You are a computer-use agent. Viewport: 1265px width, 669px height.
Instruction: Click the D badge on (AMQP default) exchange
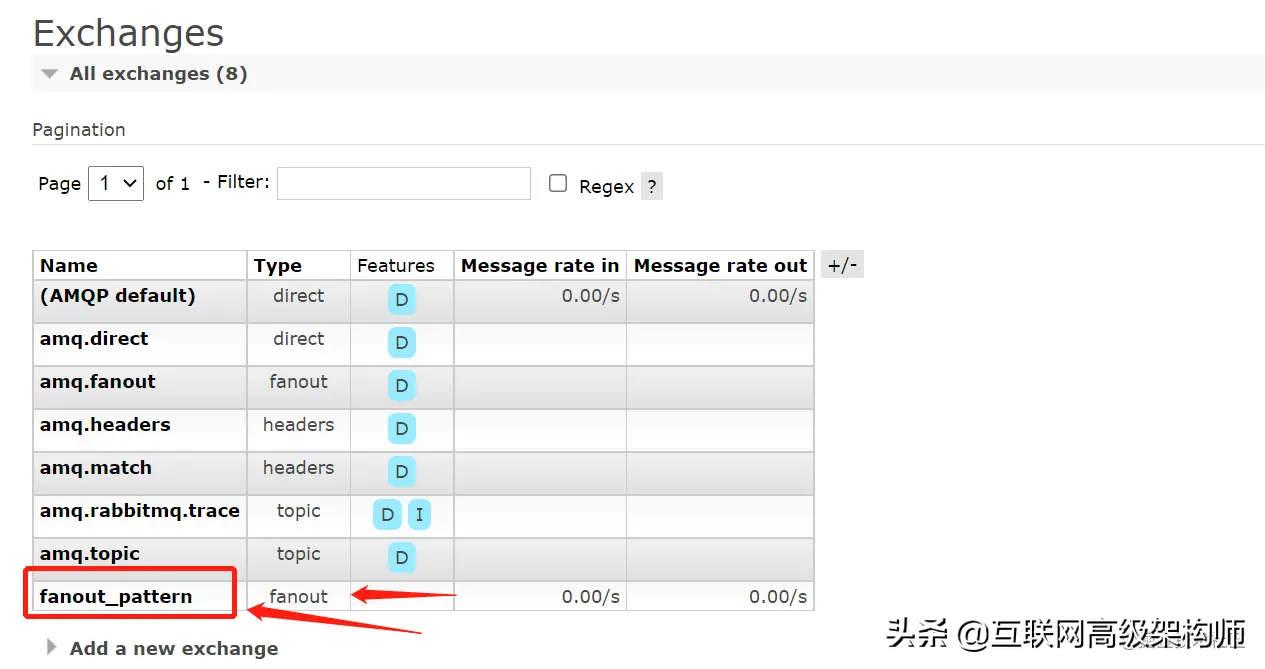(401, 299)
